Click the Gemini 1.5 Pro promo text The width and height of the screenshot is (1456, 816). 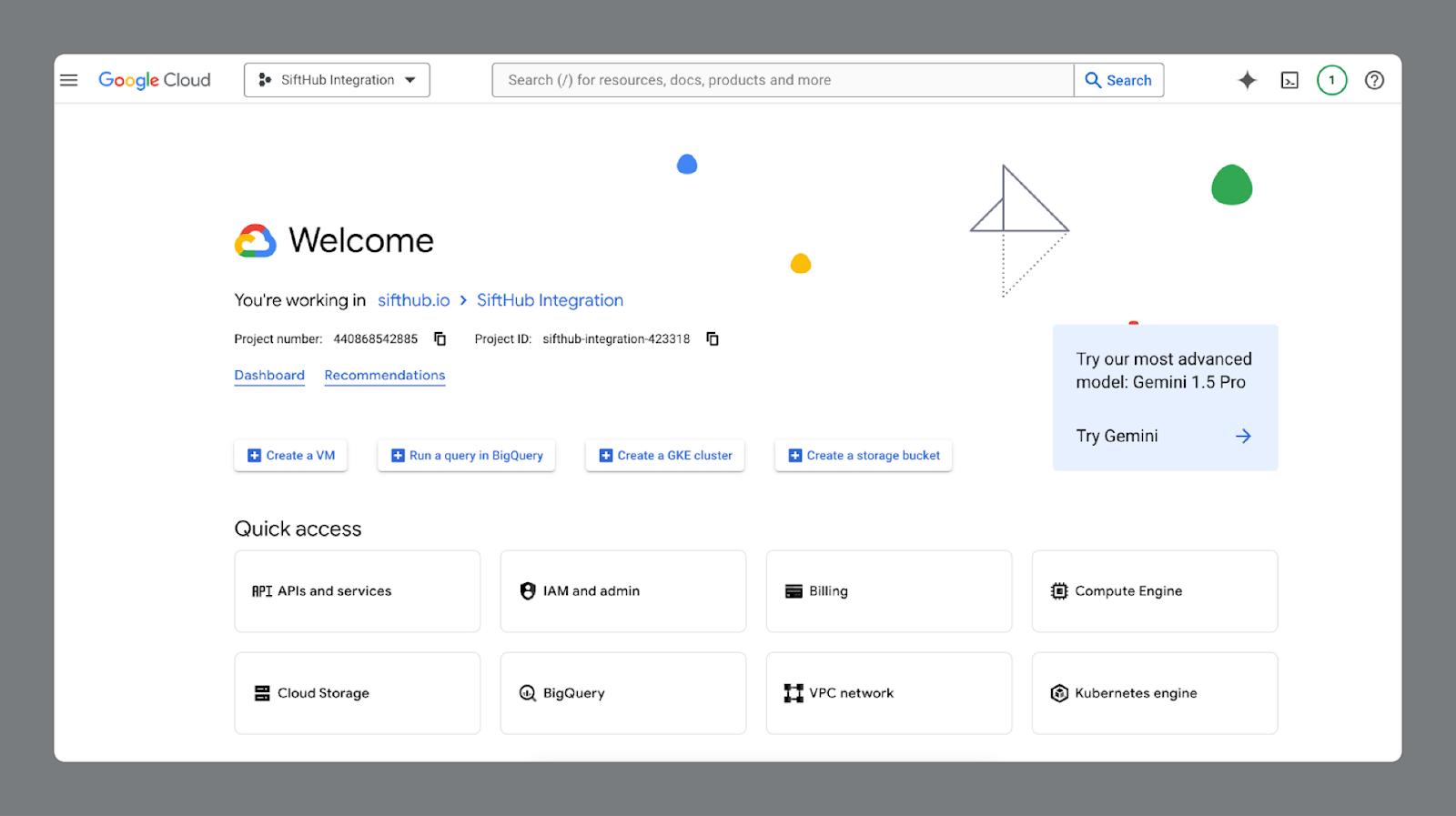click(1164, 371)
